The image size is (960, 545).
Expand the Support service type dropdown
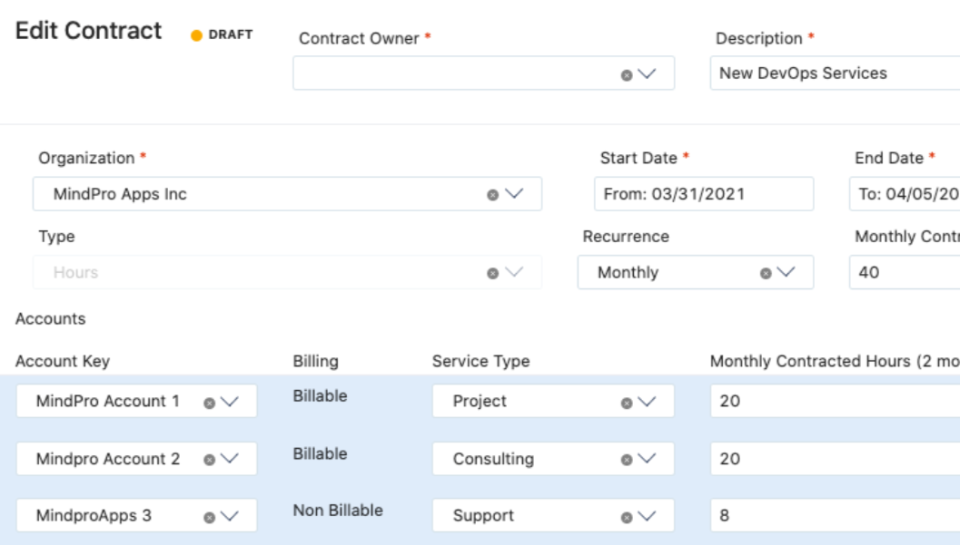coord(647,516)
